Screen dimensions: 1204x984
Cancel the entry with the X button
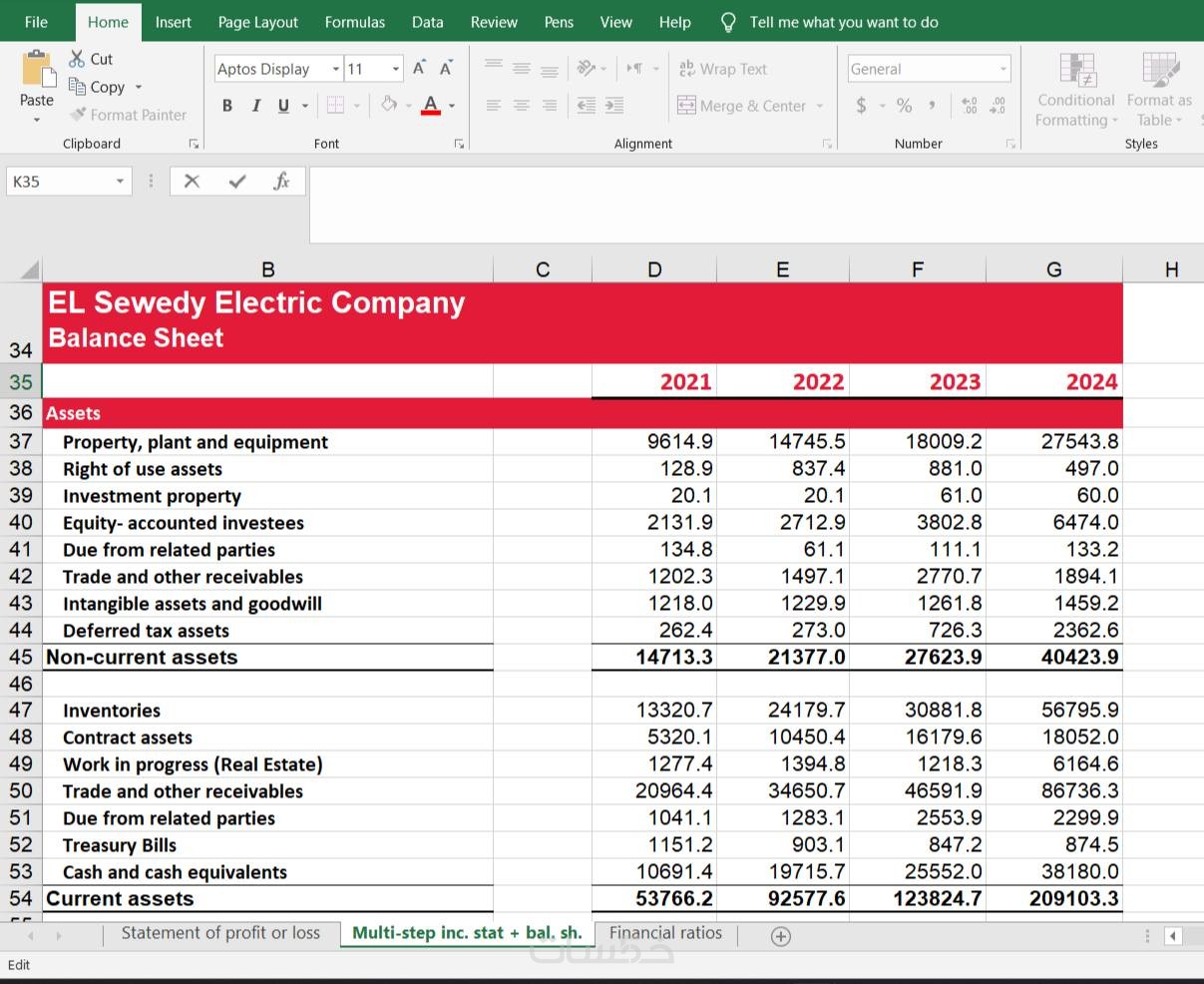coord(192,181)
